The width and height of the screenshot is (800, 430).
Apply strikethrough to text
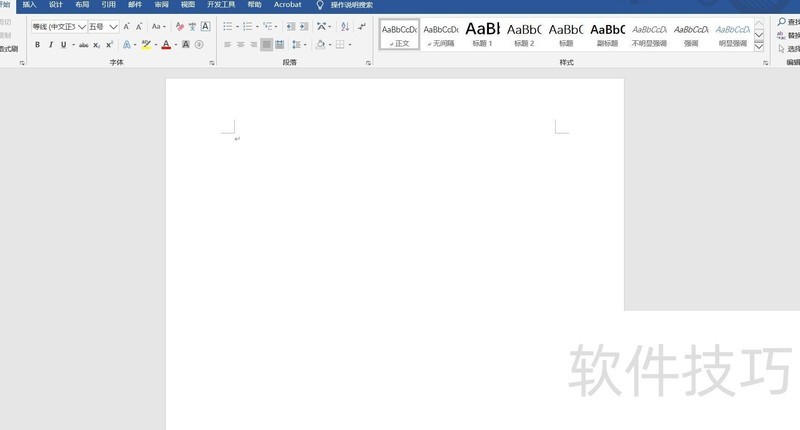[x=83, y=45]
